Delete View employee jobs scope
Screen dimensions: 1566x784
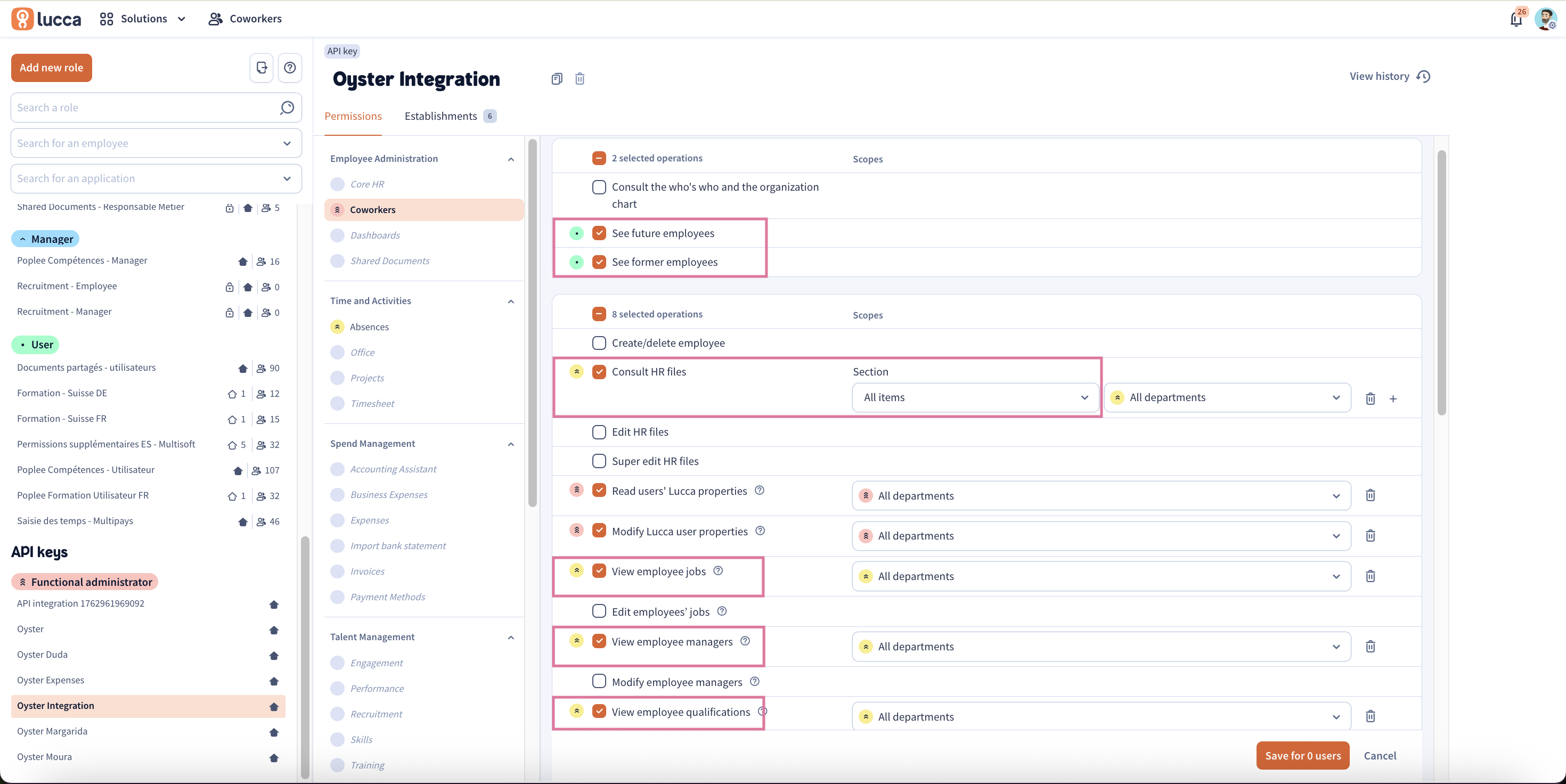click(1370, 576)
